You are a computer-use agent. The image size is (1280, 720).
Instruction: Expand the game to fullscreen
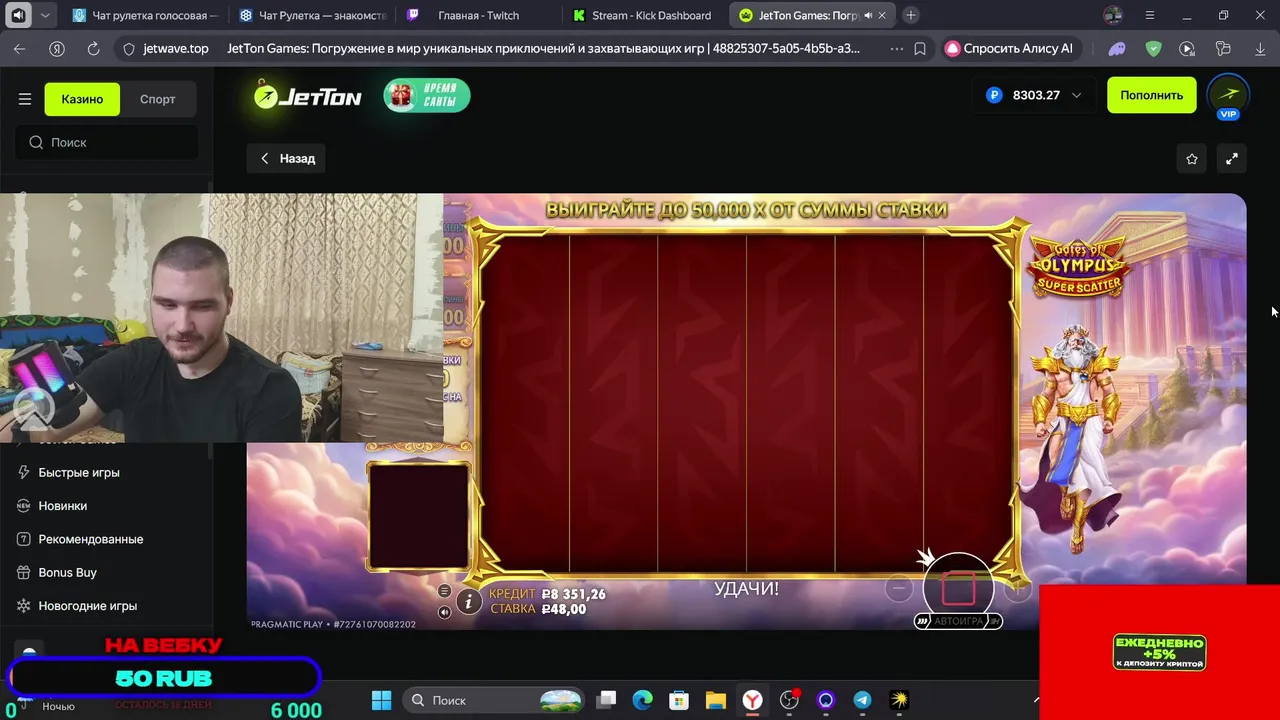coord(1232,158)
